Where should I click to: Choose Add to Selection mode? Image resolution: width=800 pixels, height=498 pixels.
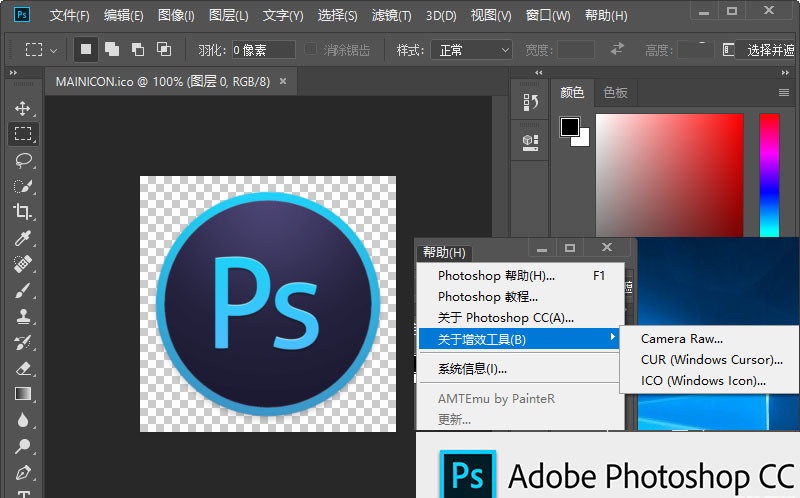(x=112, y=49)
